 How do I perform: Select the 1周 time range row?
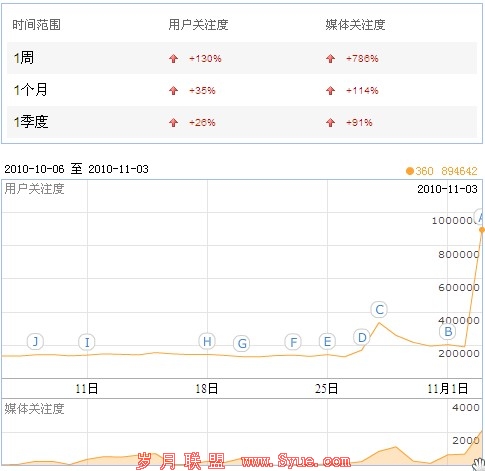tap(242, 58)
